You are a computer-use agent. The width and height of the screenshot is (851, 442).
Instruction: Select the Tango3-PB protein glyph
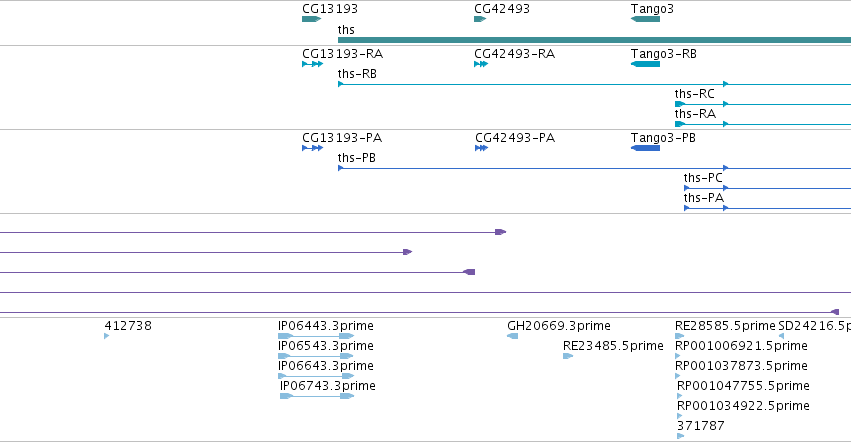645,148
